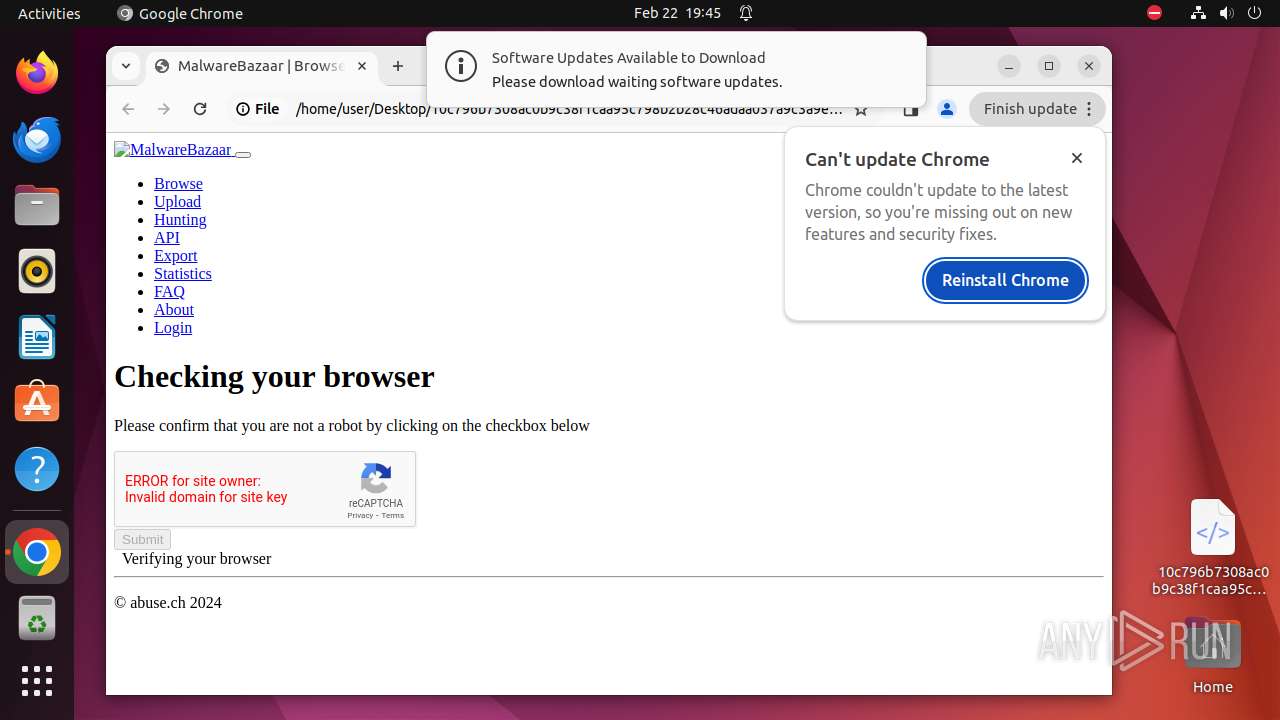Screen dimensions: 1280x720
Task: Open the Help dock icon
Action: tap(37, 469)
